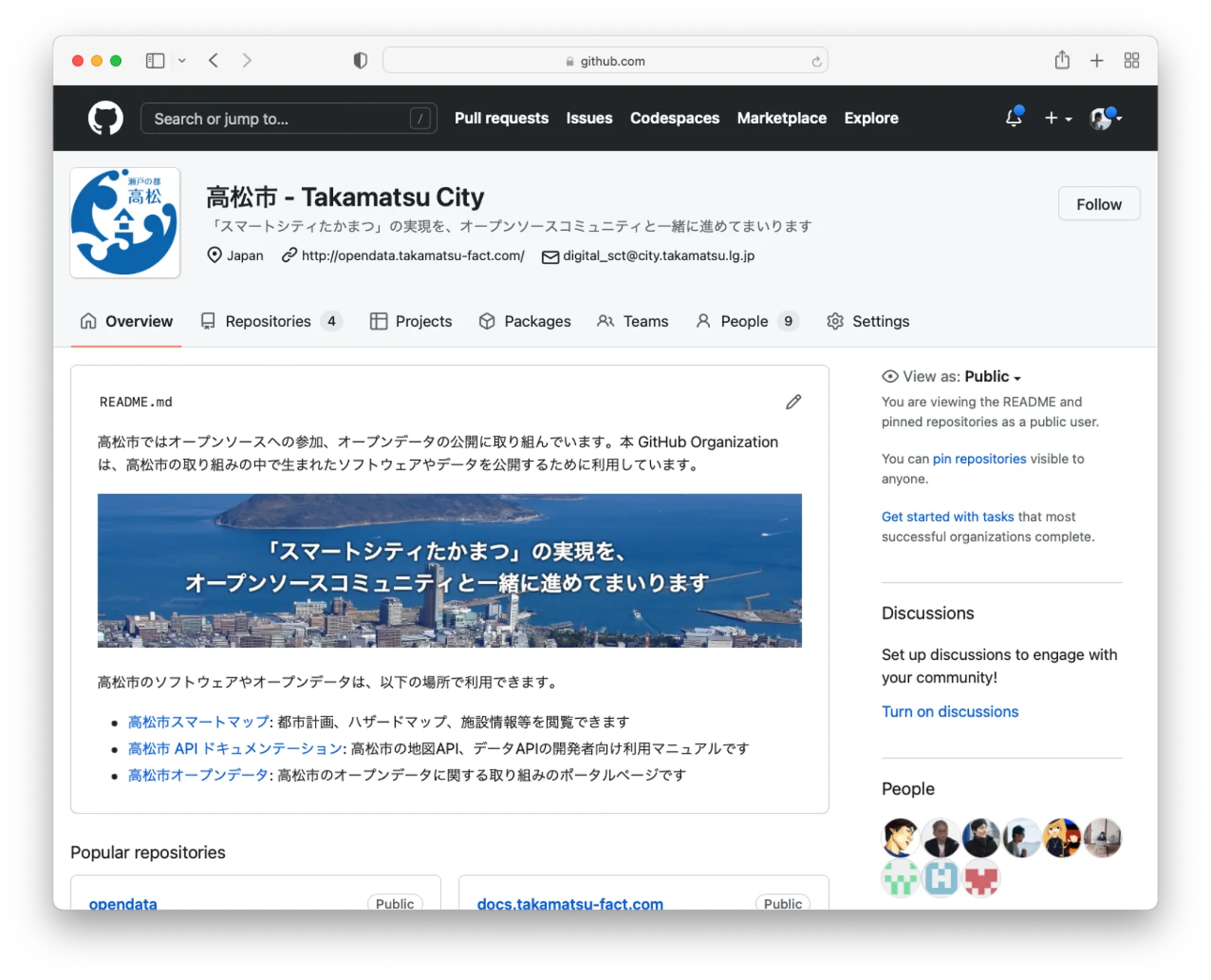Open the 高松市 API ドキュメンテーション link

235,748
